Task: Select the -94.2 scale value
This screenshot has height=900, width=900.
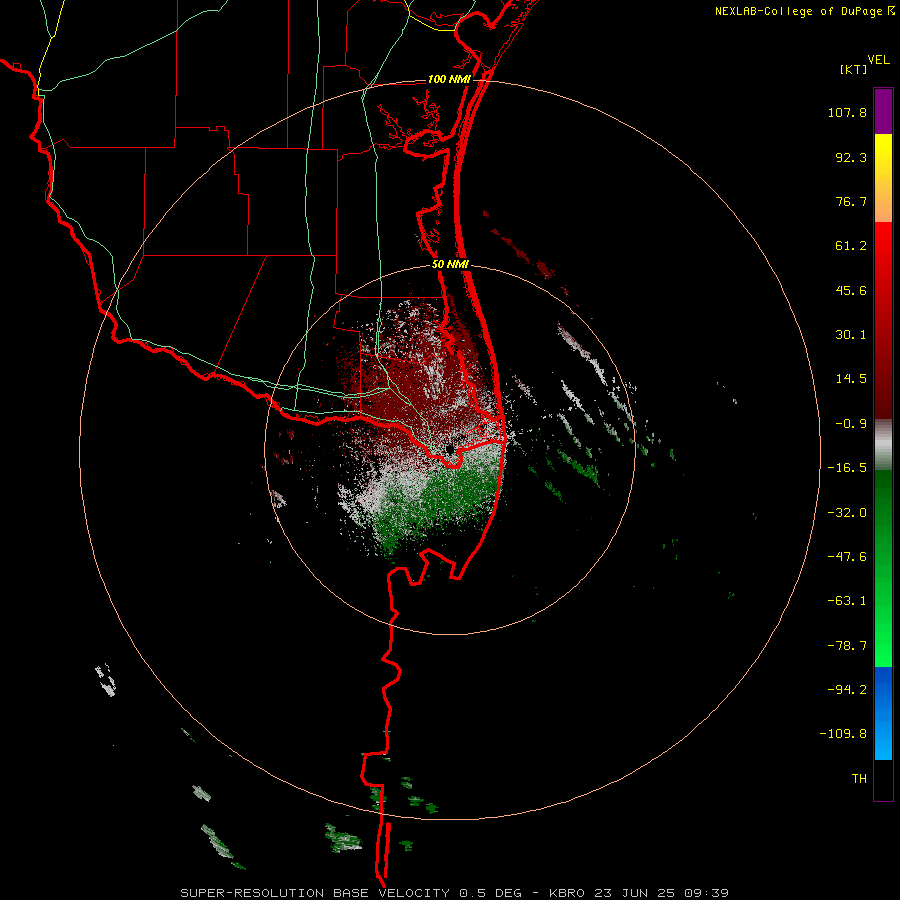Action: tap(847, 689)
